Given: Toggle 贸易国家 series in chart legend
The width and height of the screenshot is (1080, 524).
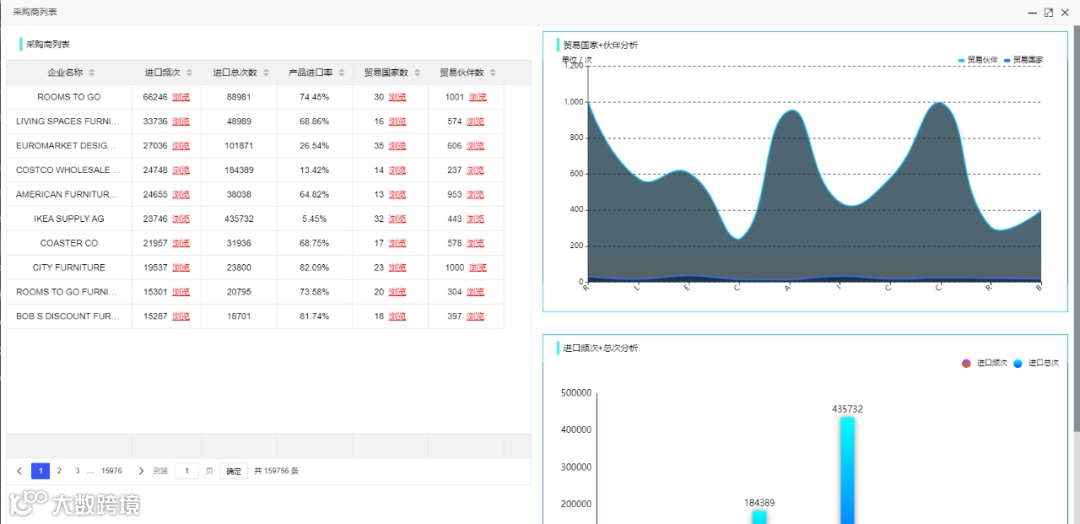Looking at the screenshot, I should 1024,60.
